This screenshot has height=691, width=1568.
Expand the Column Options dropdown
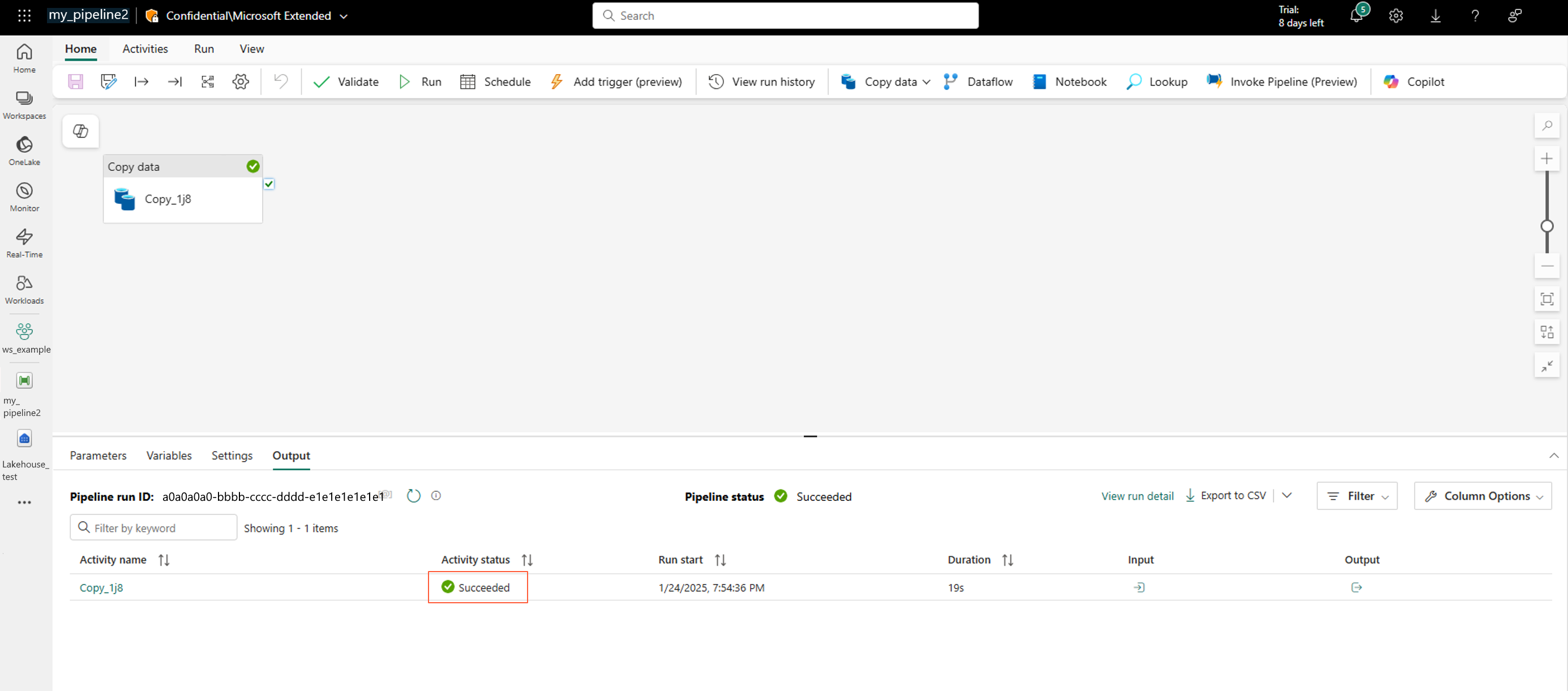click(1483, 496)
